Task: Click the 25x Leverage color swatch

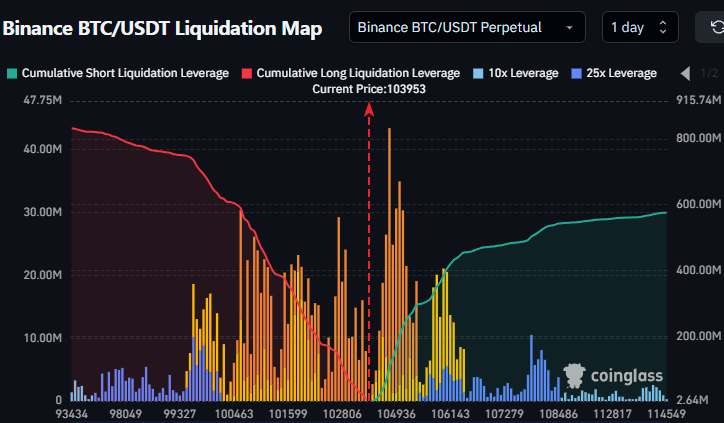Action: pos(576,73)
